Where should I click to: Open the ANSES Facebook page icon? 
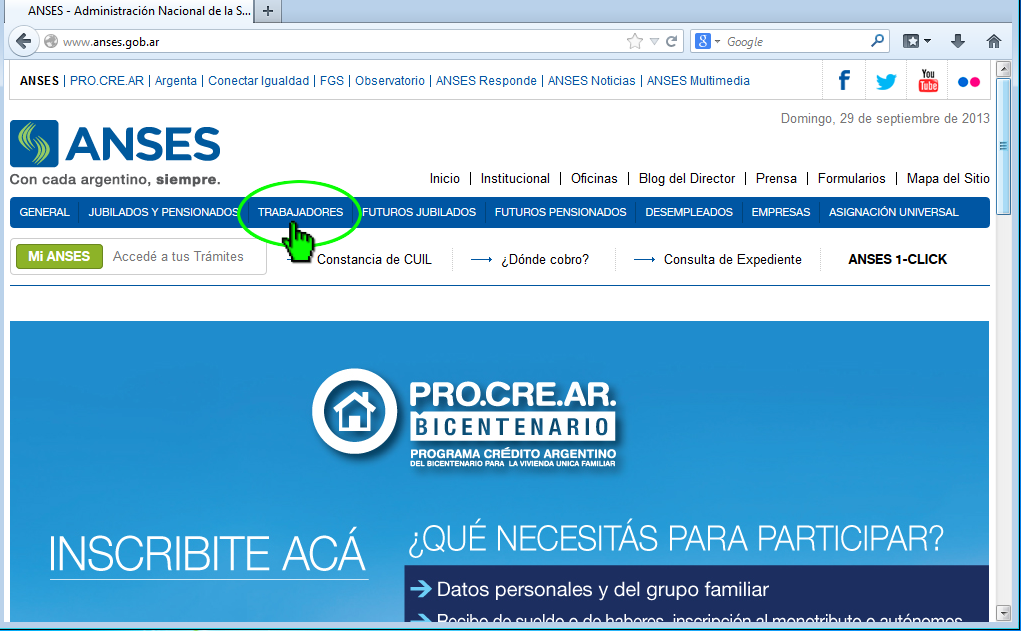click(x=843, y=80)
